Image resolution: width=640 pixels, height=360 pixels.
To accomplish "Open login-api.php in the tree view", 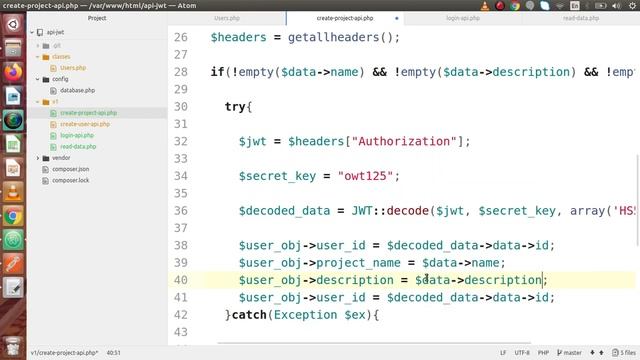I will [x=77, y=135].
